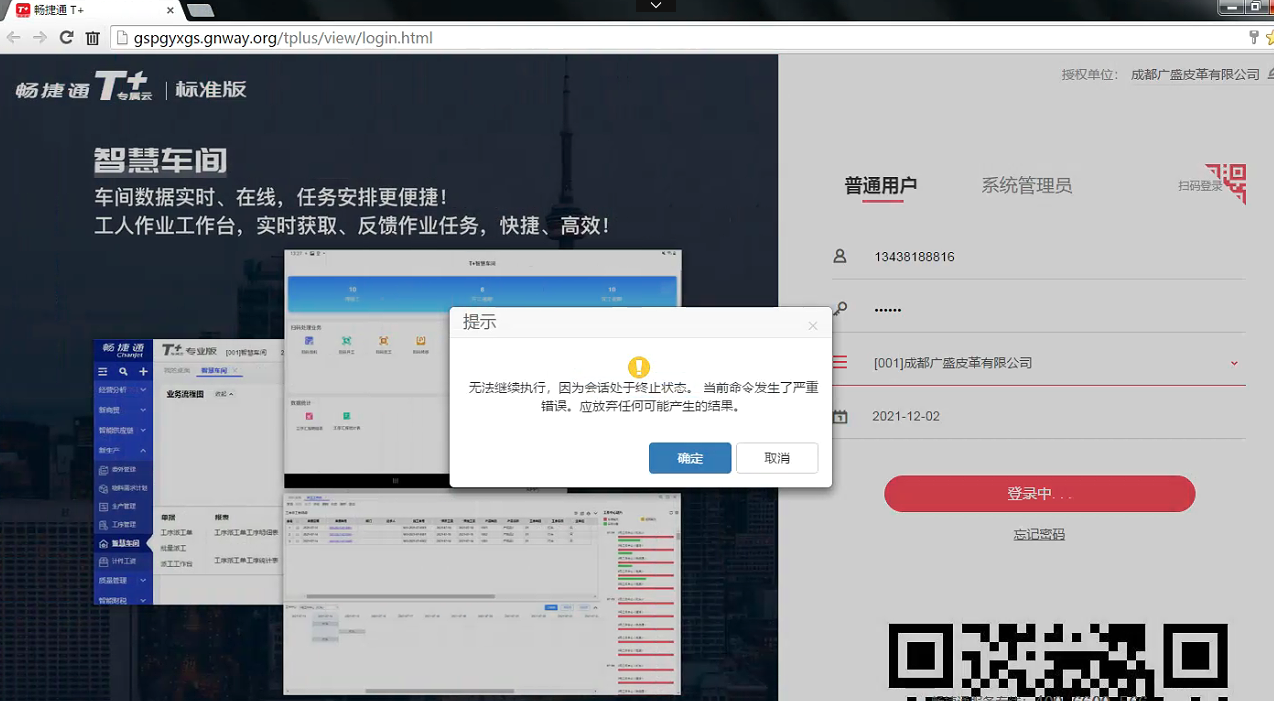Close the 提示 dialog with the X

tap(813, 325)
